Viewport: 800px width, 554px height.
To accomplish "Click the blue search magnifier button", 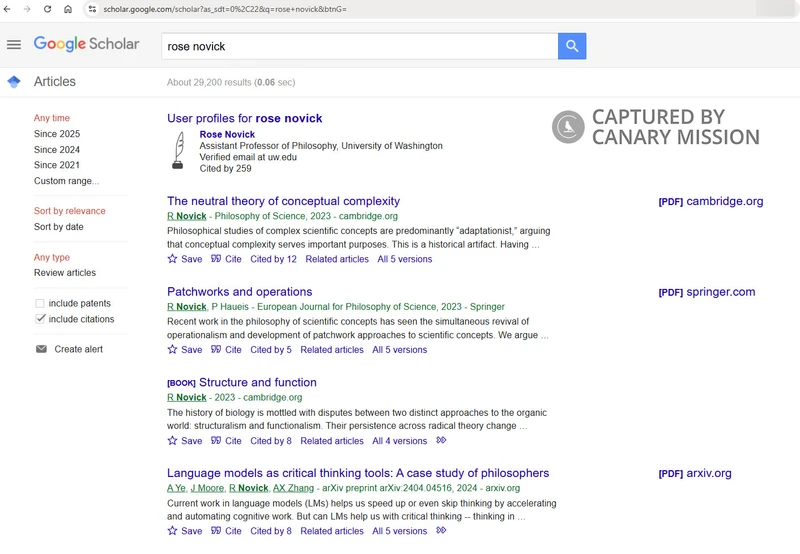I will (572, 46).
